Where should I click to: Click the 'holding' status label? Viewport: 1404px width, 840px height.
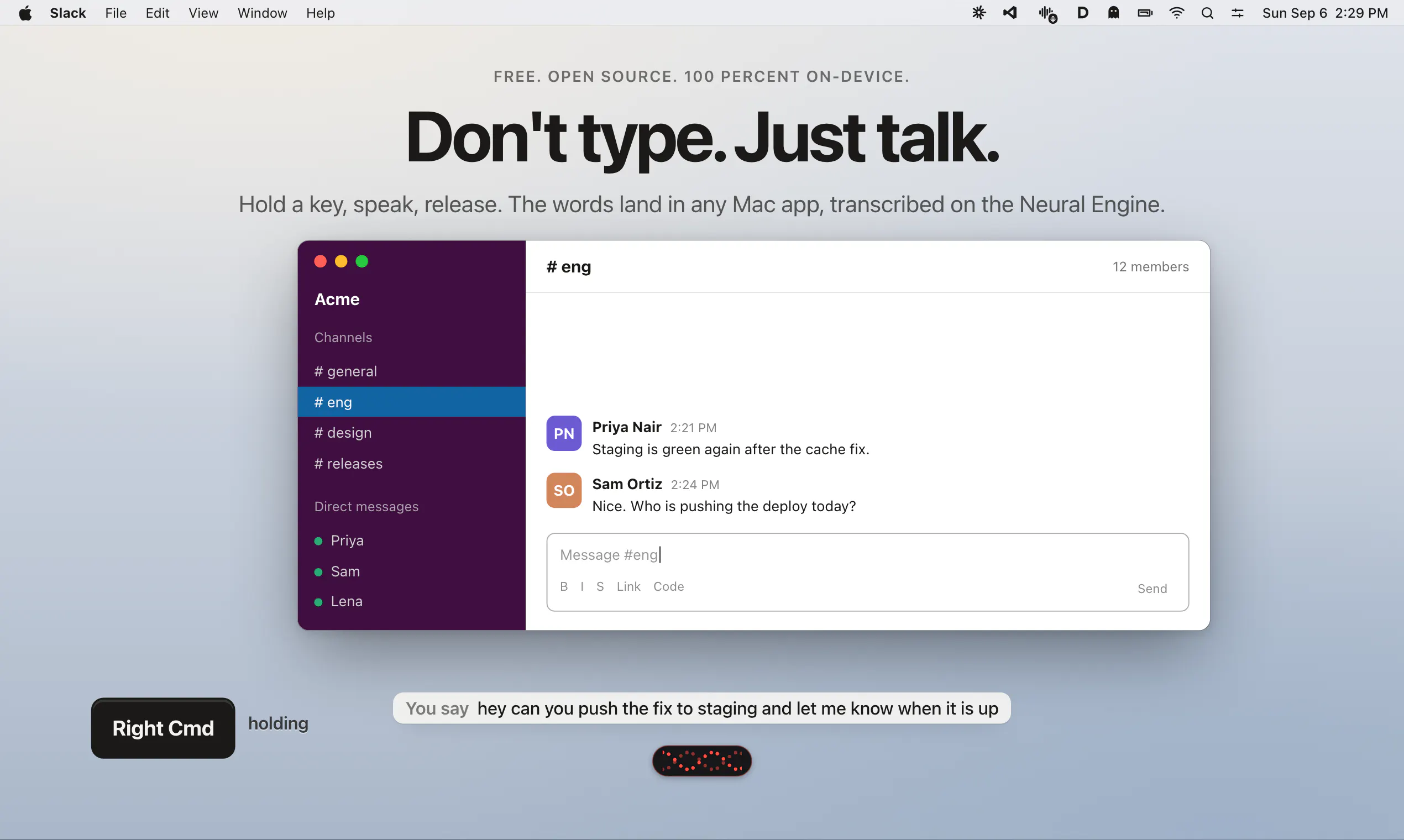coord(278,724)
